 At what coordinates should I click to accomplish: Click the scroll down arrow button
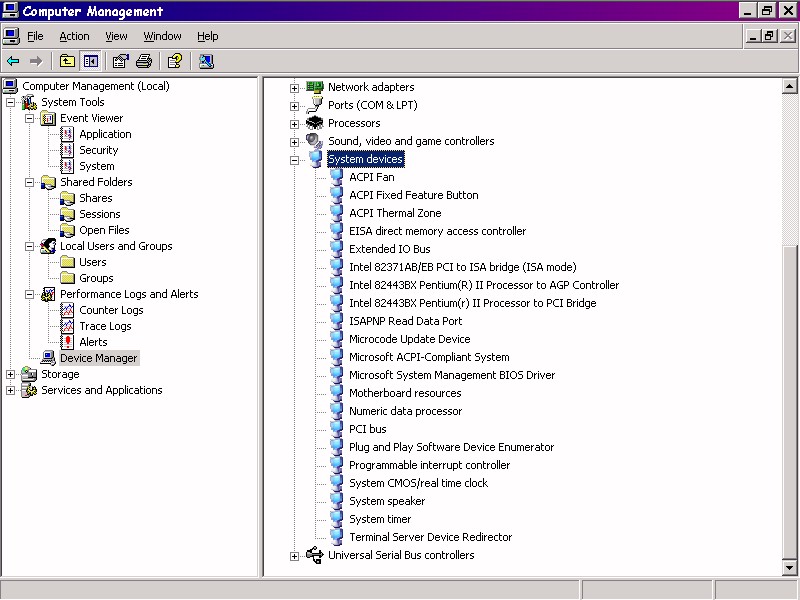click(789, 567)
